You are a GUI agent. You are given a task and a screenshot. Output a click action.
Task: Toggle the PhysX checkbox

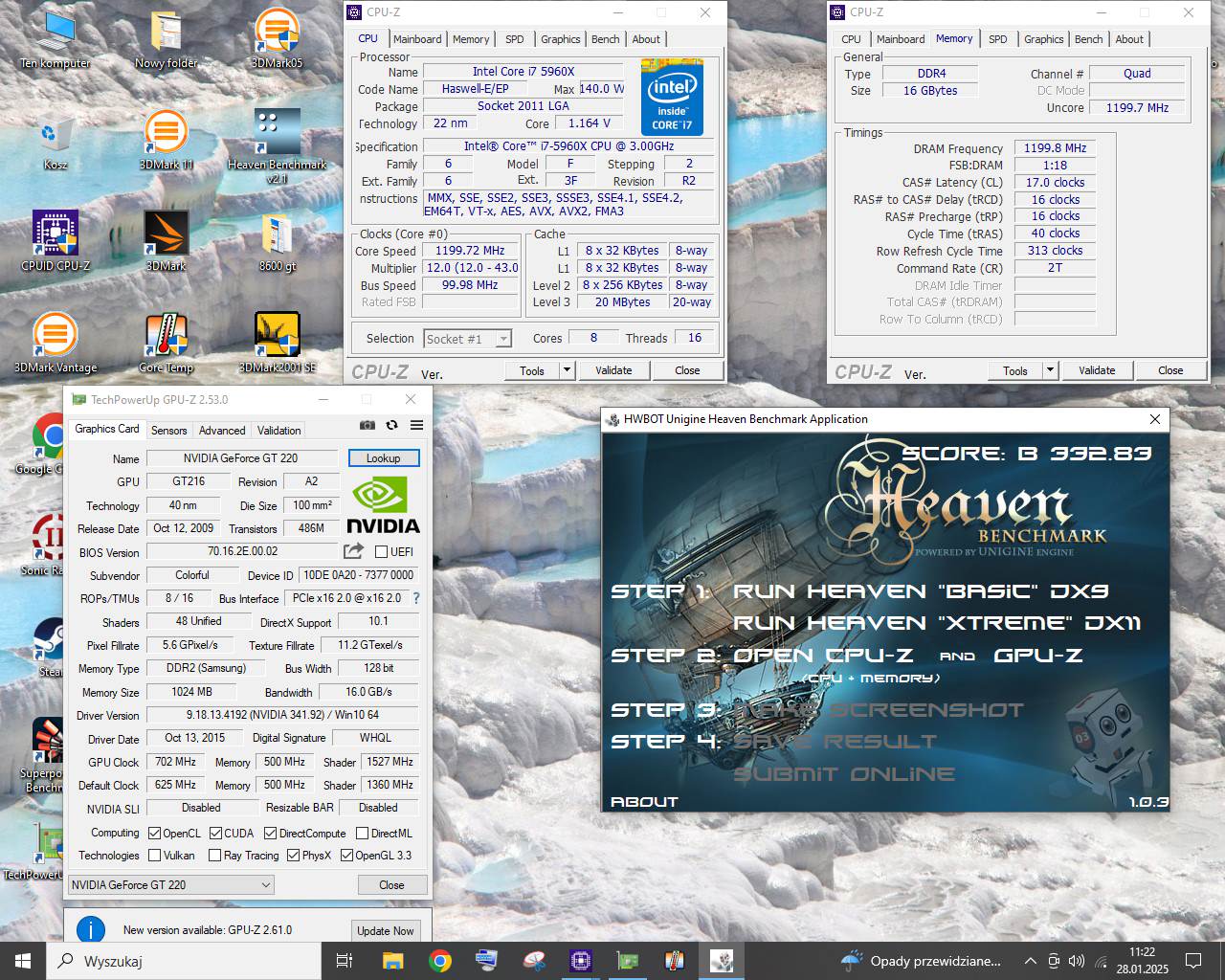click(293, 856)
